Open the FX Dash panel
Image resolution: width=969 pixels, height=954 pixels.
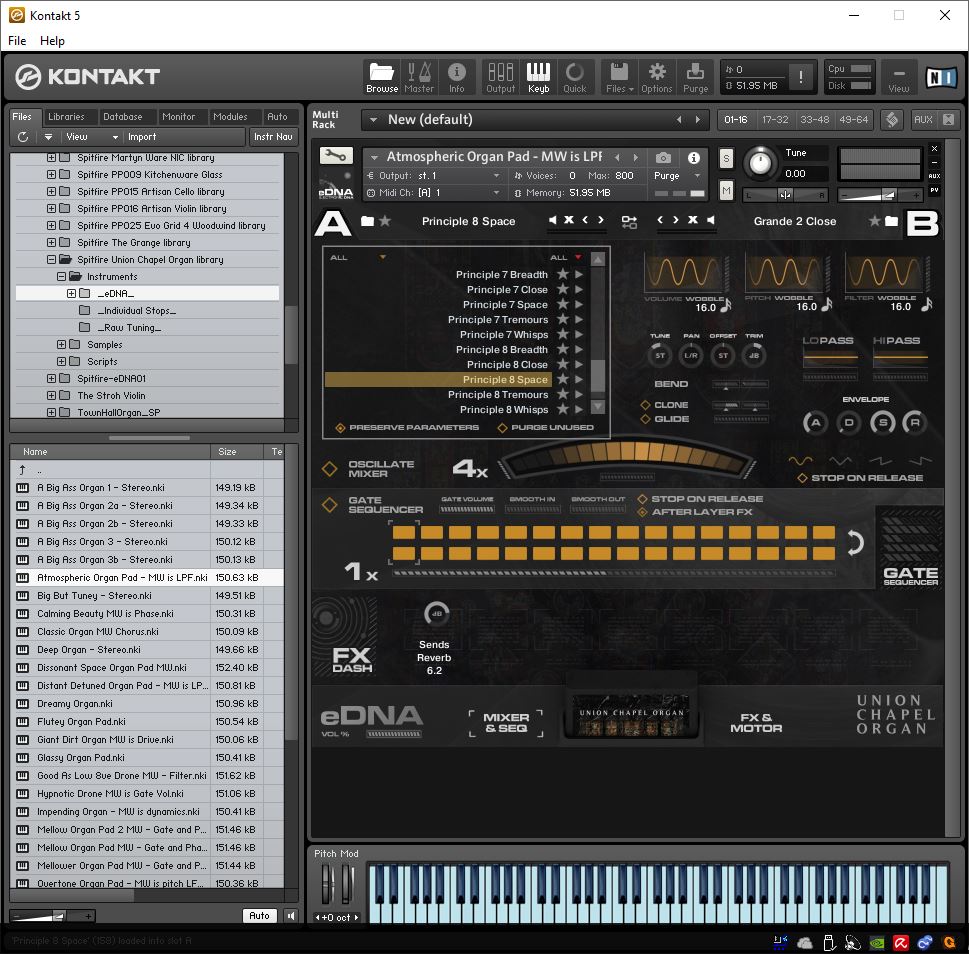[x=352, y=659]
